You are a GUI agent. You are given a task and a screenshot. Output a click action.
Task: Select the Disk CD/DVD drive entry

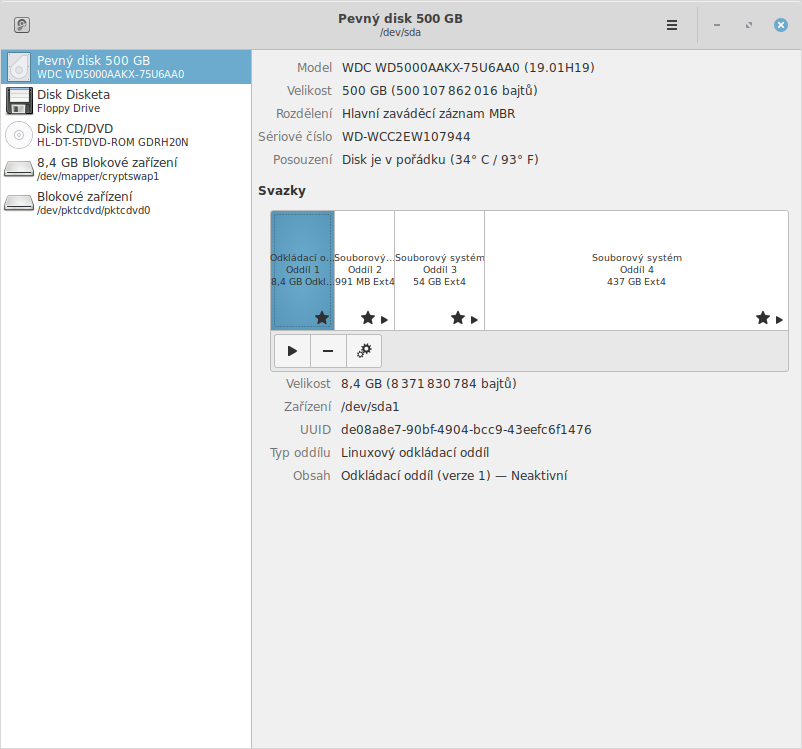[125, 135]
